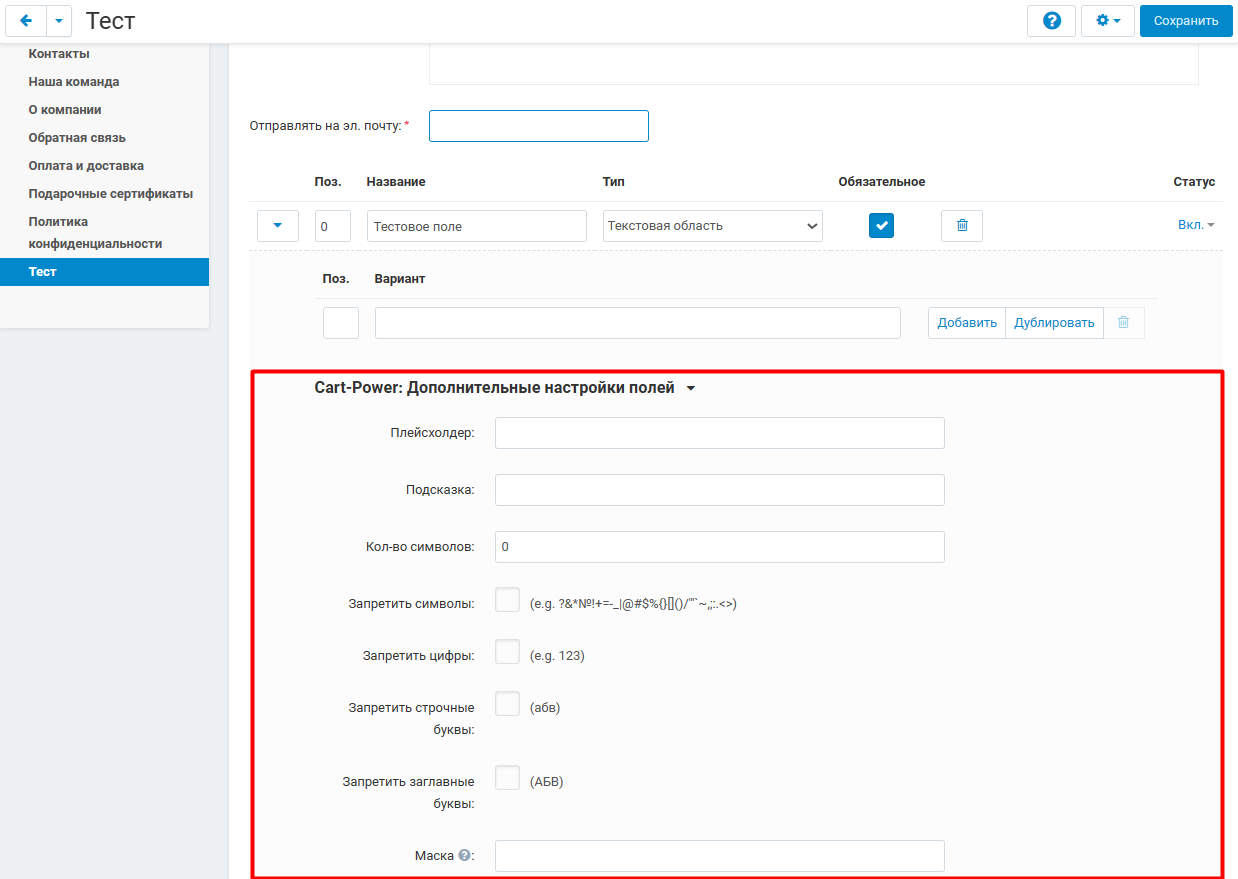Focus the Маска input field
Viewport: 1238px width, 879px height.
pos(720,856)
